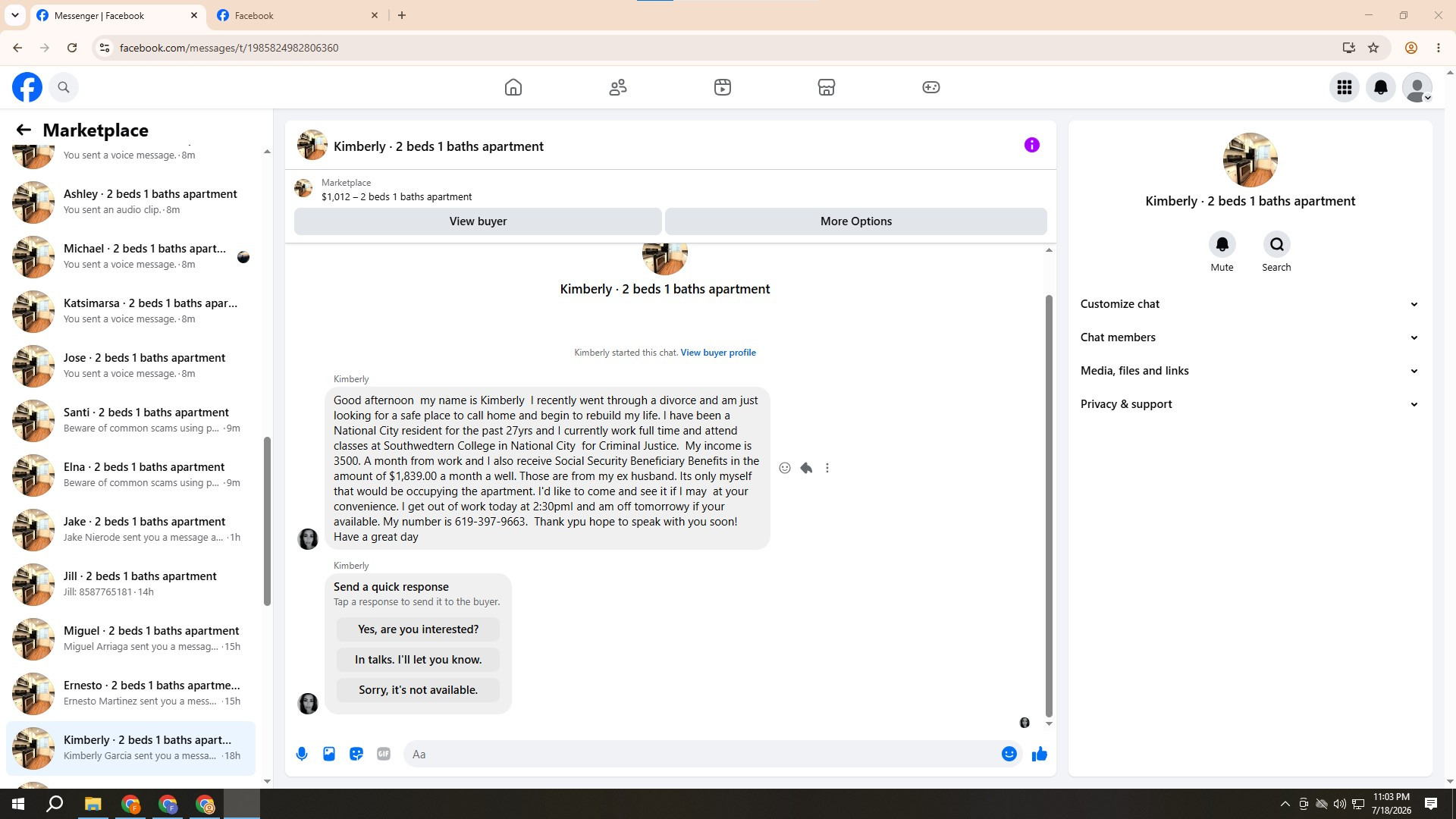Open Jake's apartment conversation
Image resolution: width=1456 pixels, height=819 pixels.
(x=130, y=529)
